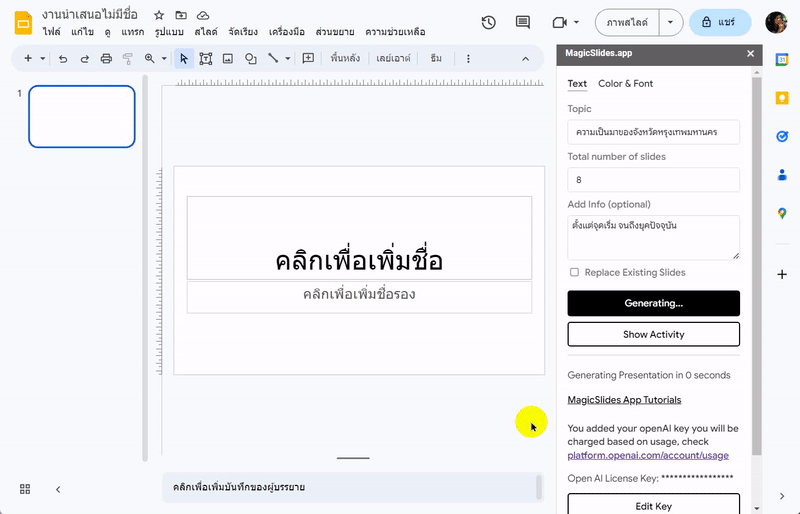Viewport: 800px width, 514px height.
Task: Select the Text tab in MagicSlides
Action: click(577, 84)
